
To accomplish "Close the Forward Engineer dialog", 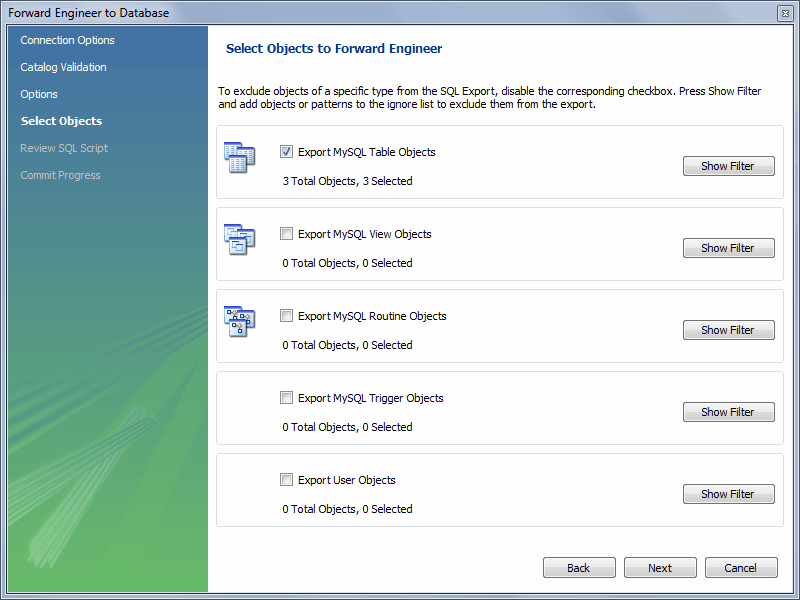I will [x=785, y=13].
